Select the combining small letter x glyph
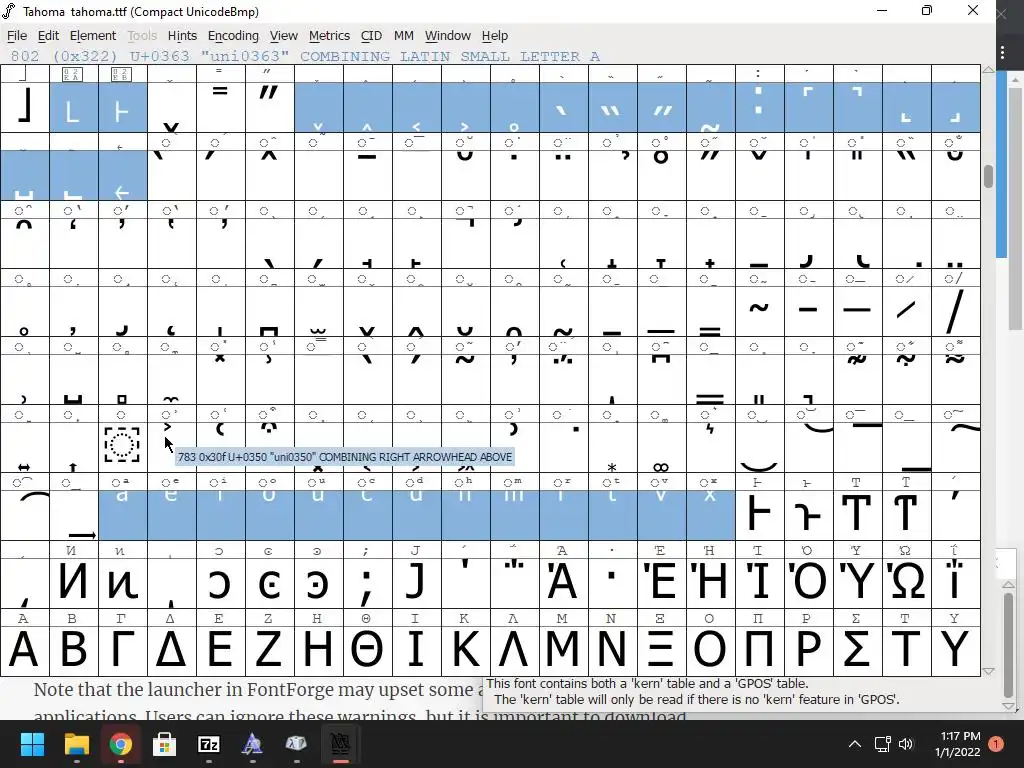This screenshot has width=1024, height=768. [711, 515]
